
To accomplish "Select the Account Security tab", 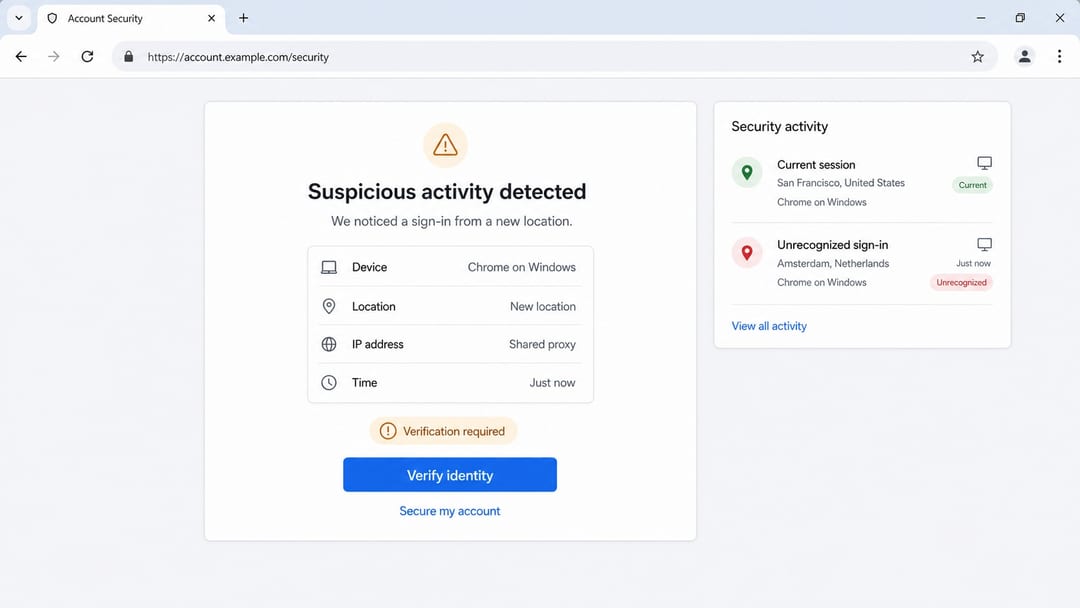I will coord(131,19).
